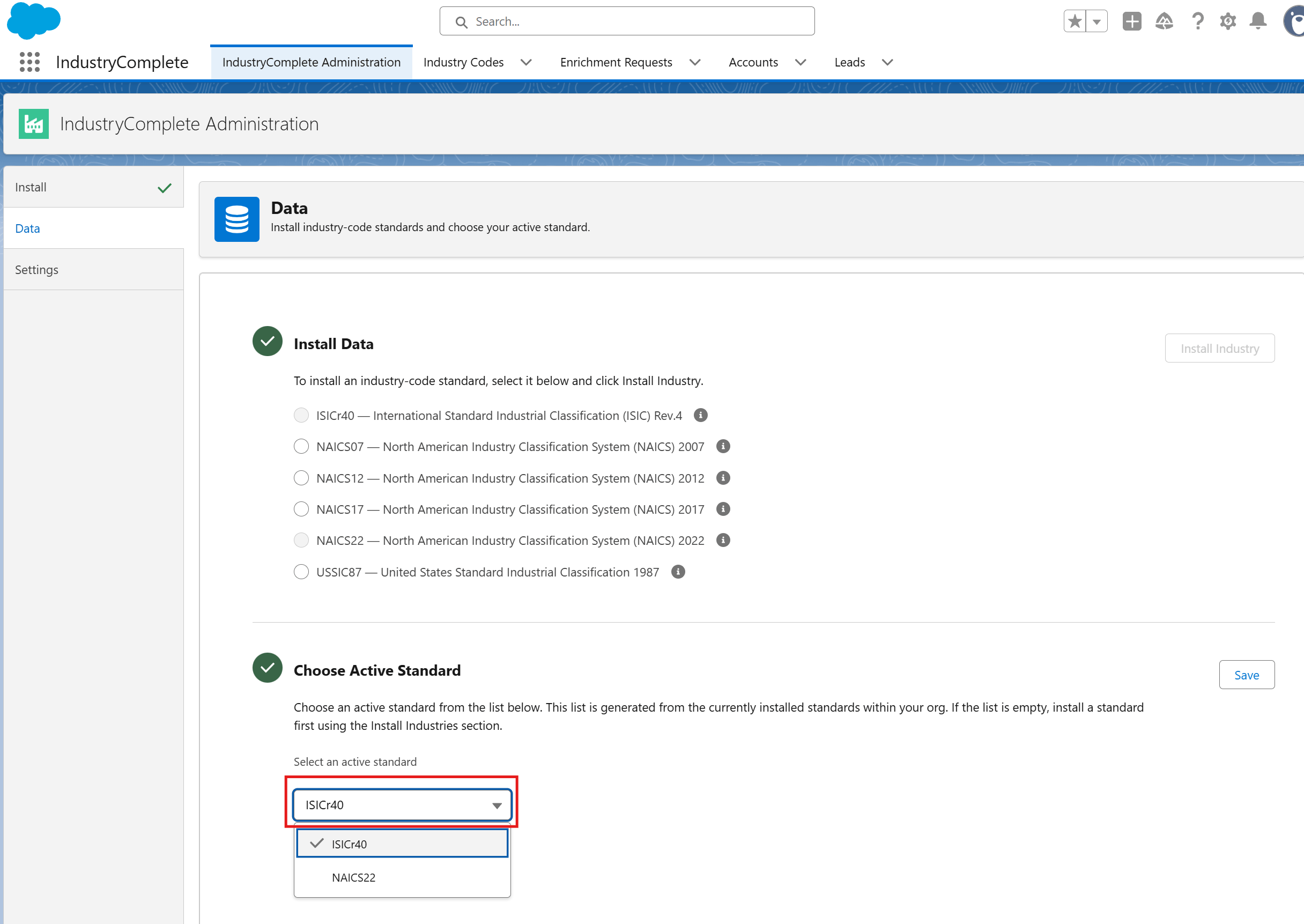The width and height of the screenshot is (1304, 924).
Task: Open the App Launcher grid icon
Action: (29, 62)
